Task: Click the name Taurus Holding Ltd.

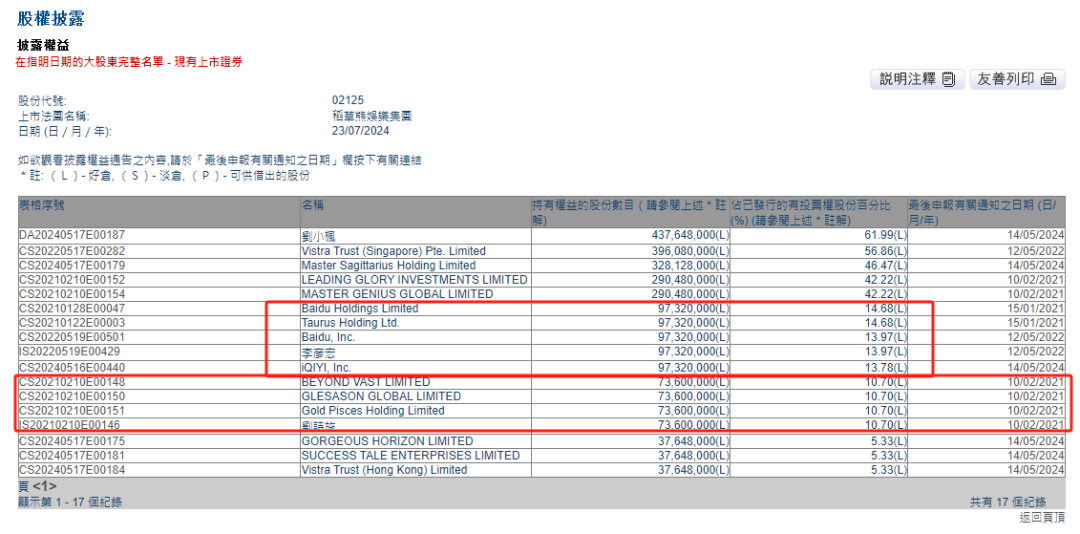Action: pyautogui.click(x=351, y=323)
